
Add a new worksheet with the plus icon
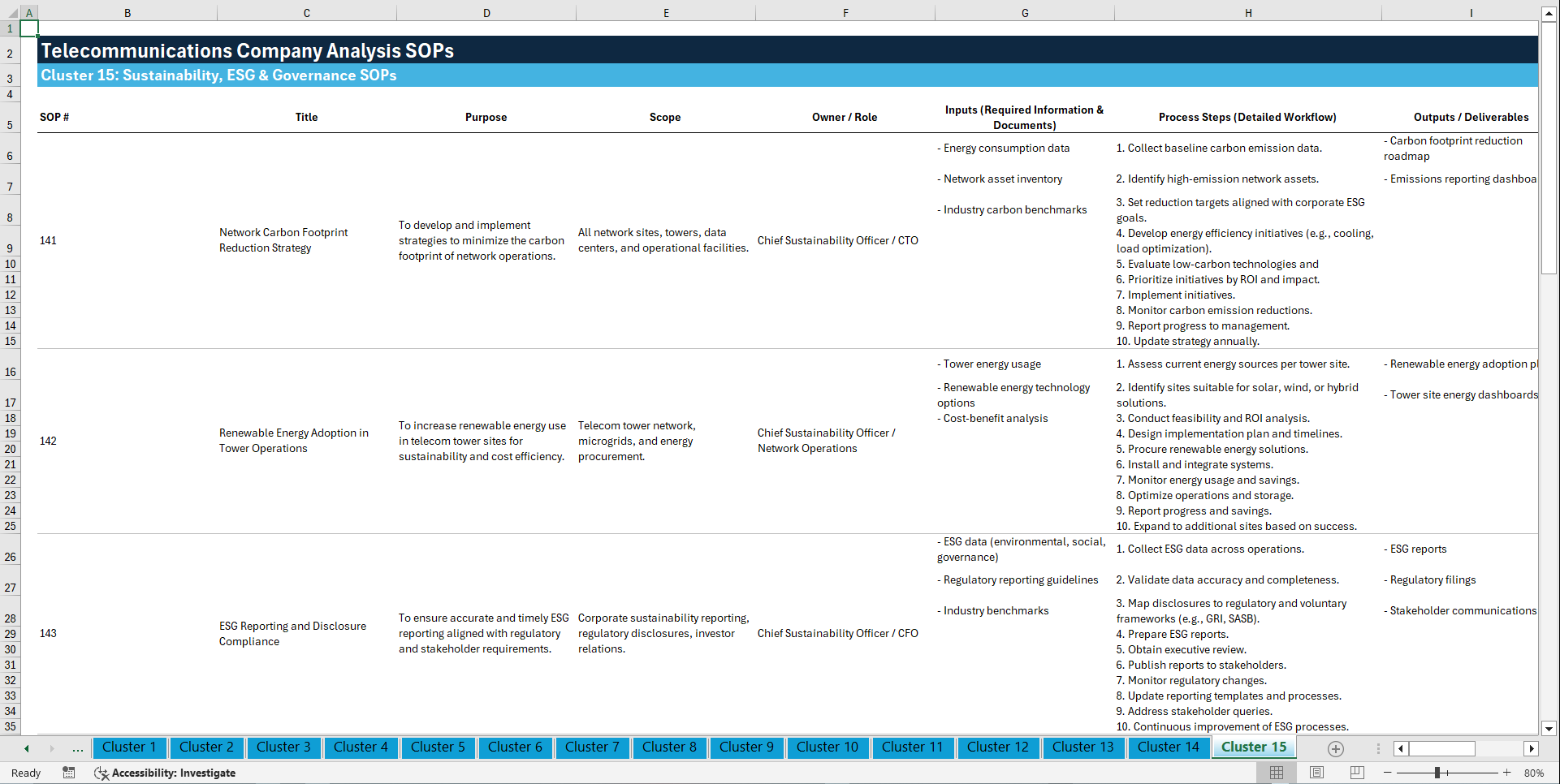pos(1335,748)
